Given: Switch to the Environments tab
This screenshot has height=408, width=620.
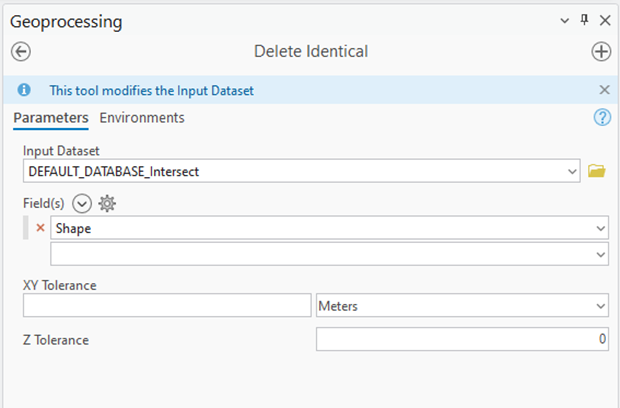Looking at the screenshot, I should click(x=142, y=118).
